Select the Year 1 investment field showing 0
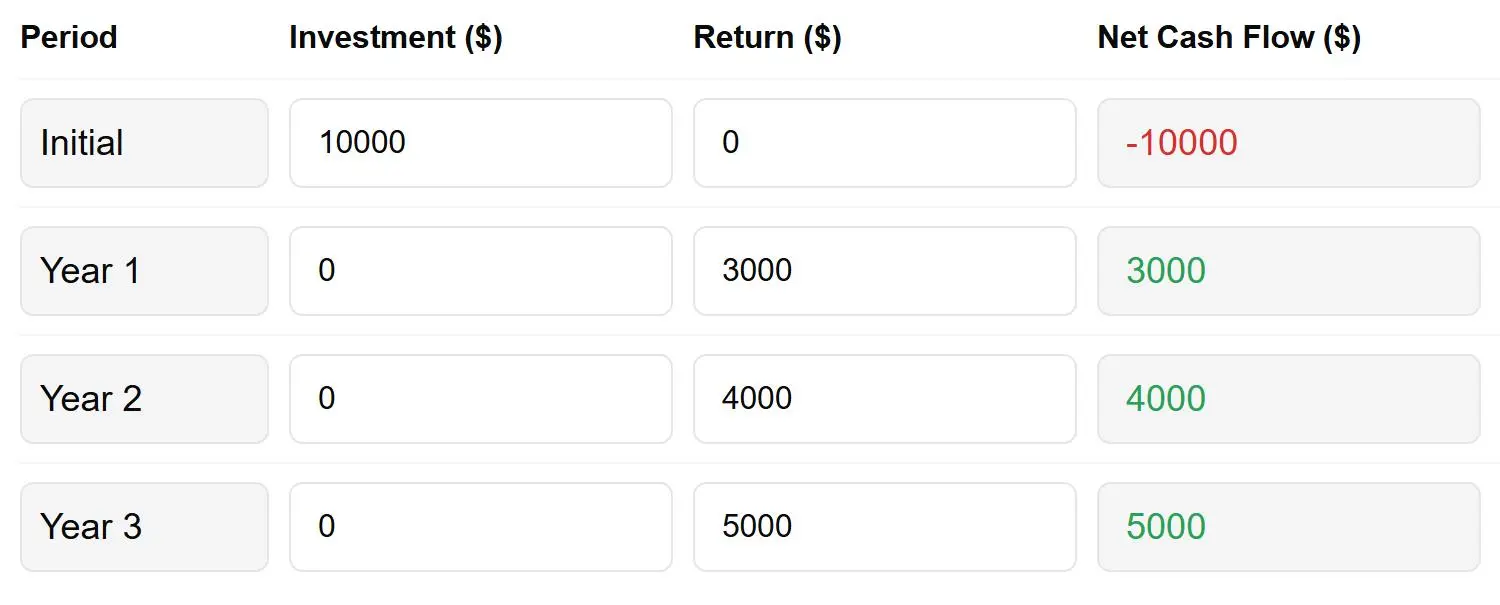 (480, 270)
